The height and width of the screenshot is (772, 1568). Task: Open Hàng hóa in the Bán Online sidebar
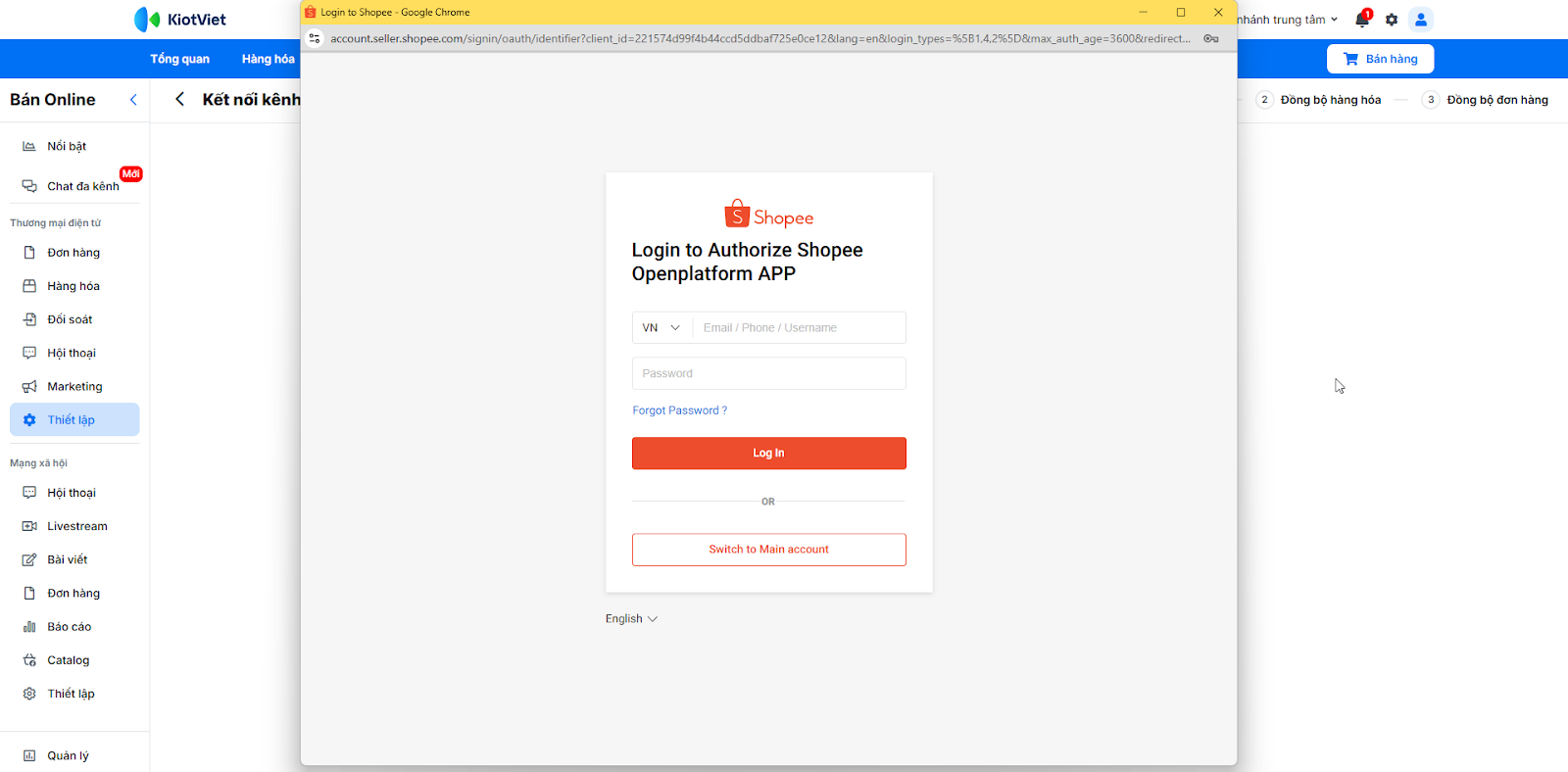click(74, 286)
